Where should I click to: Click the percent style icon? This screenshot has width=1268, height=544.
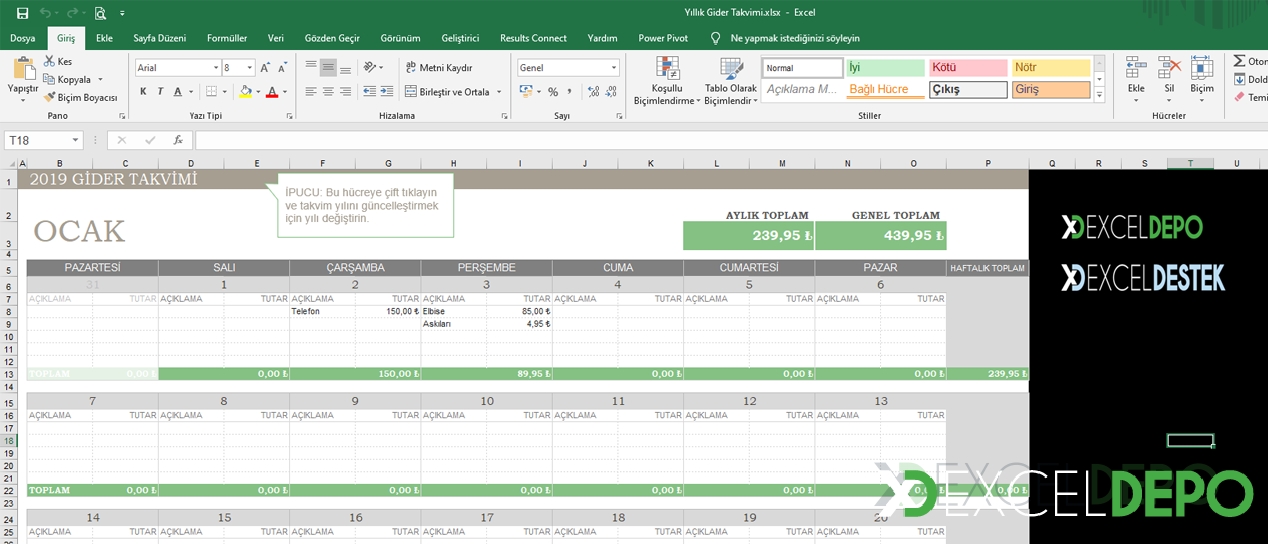(x=553, y=92)
